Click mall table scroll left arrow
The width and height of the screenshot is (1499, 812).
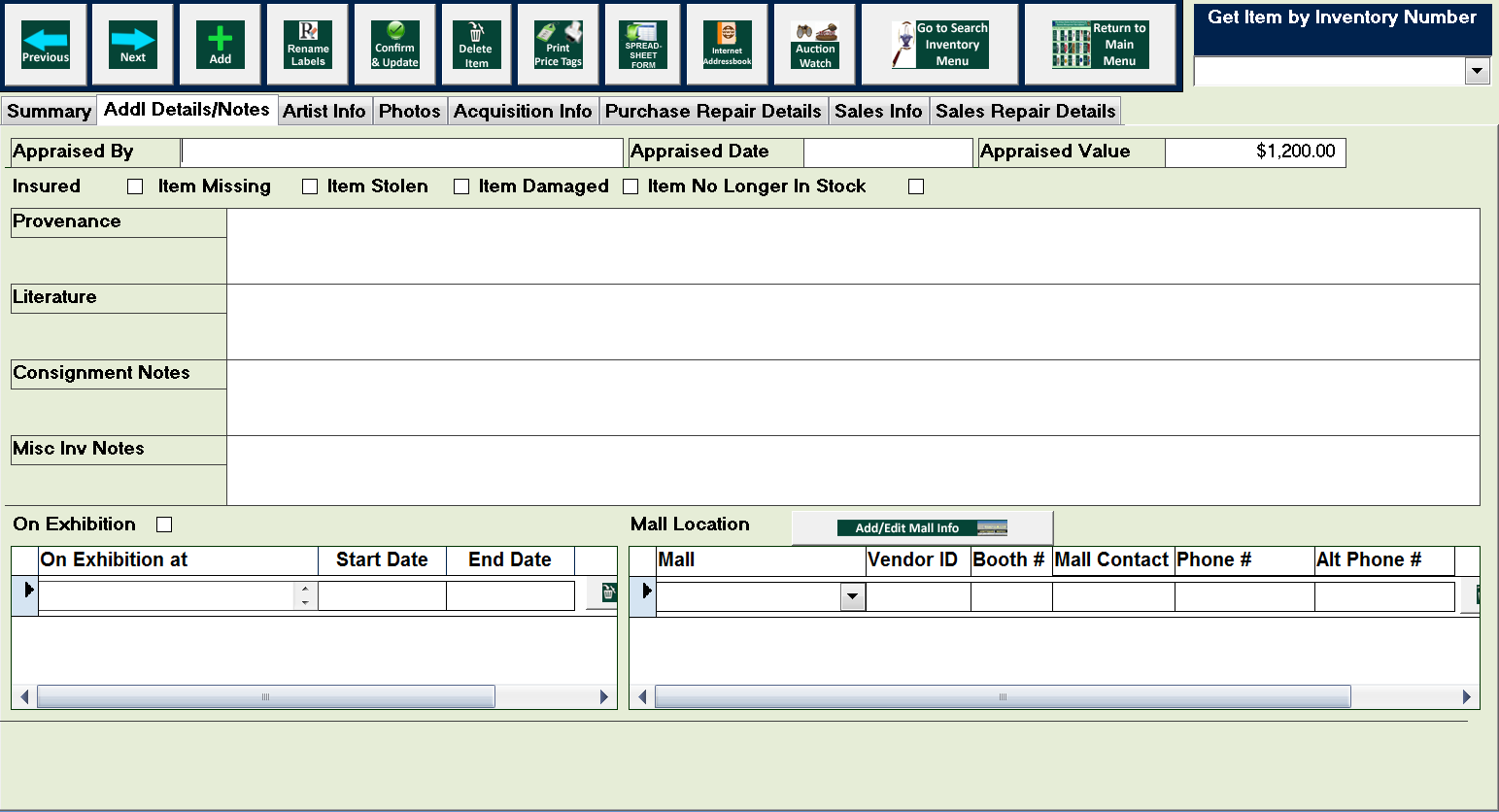642,696
